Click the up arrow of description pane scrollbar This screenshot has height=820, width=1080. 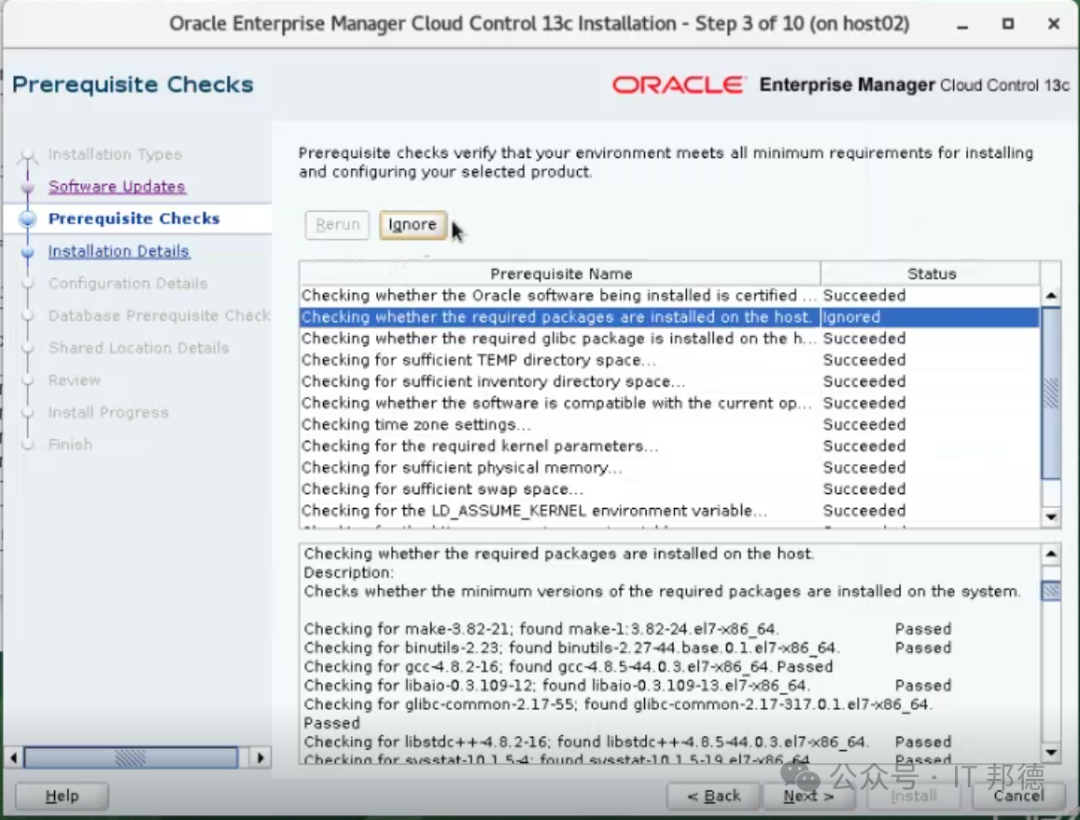click(x=1051, y=554)
